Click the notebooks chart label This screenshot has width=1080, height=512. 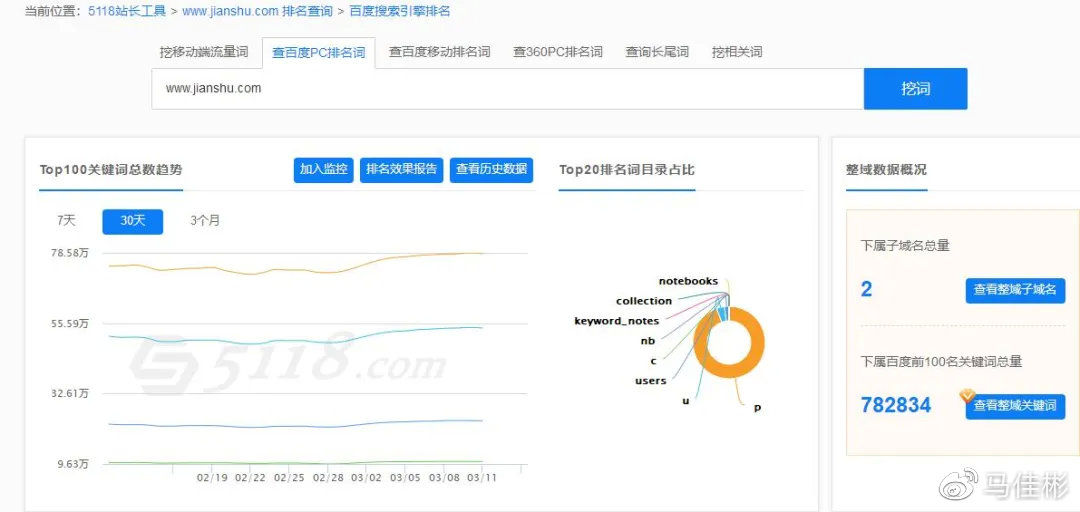(x=688, y=281)
